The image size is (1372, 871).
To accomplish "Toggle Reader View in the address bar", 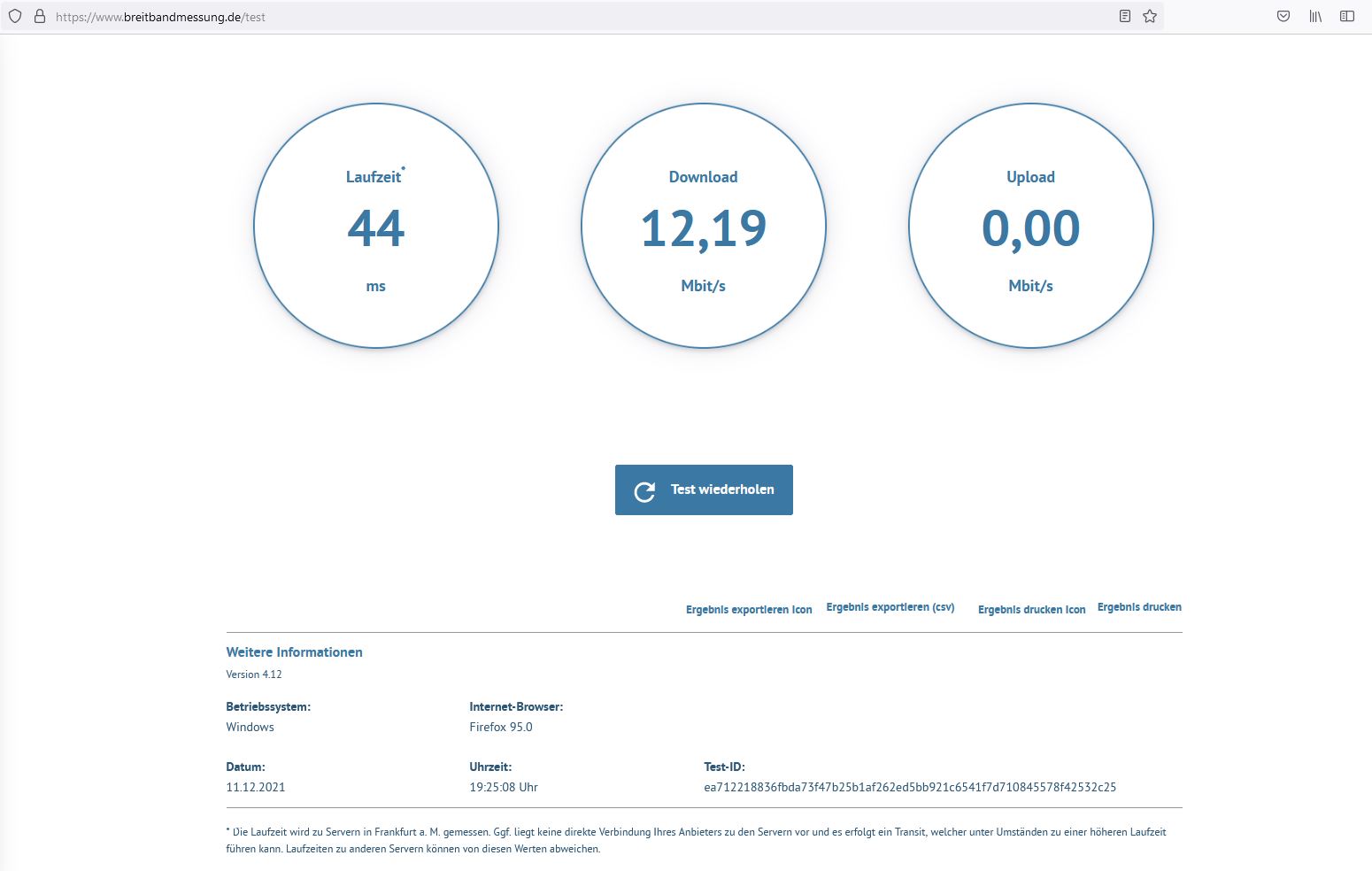I will (1125, 16).
